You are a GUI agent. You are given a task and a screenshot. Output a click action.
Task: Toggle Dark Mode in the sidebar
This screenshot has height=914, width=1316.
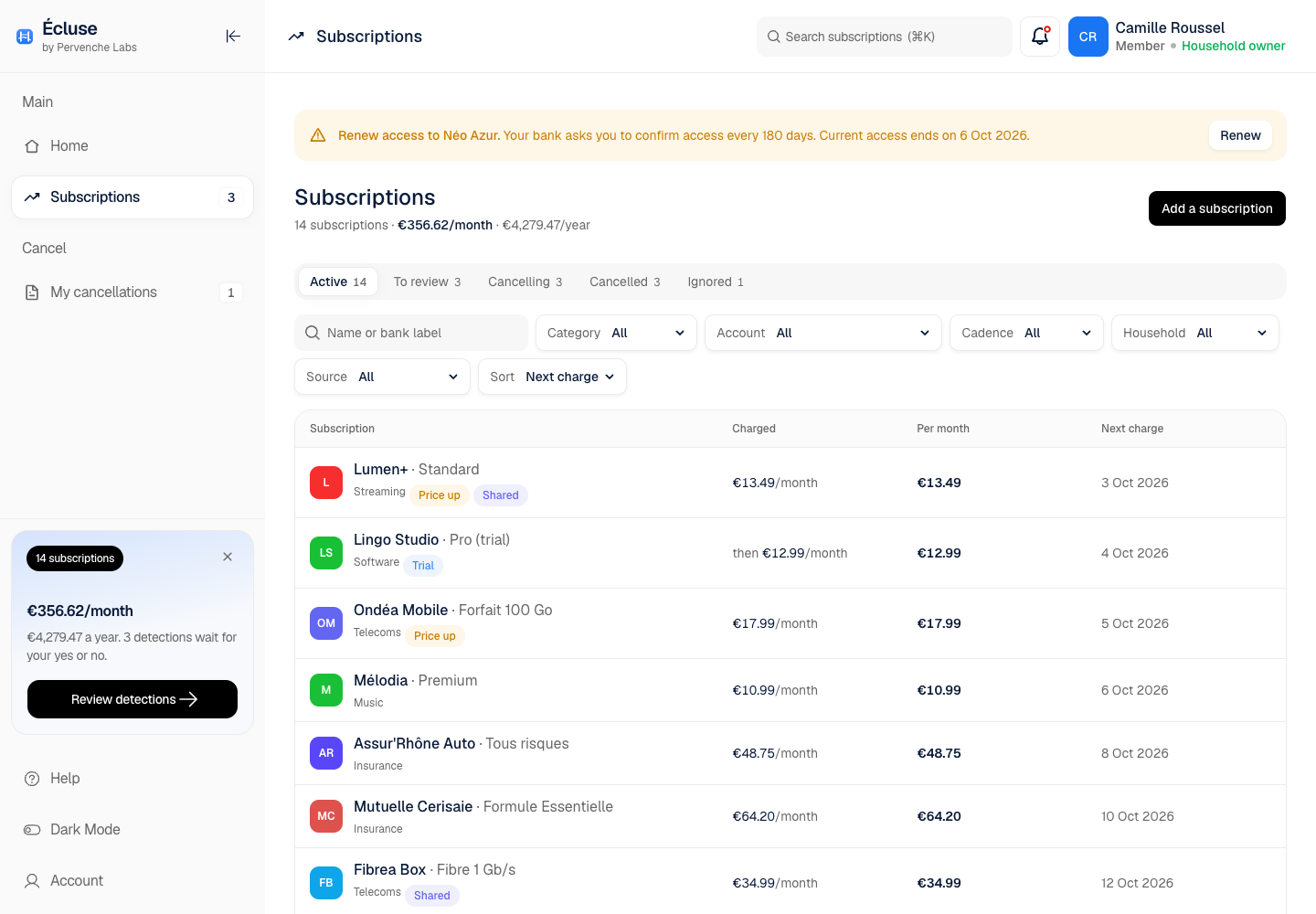point(133,830)
